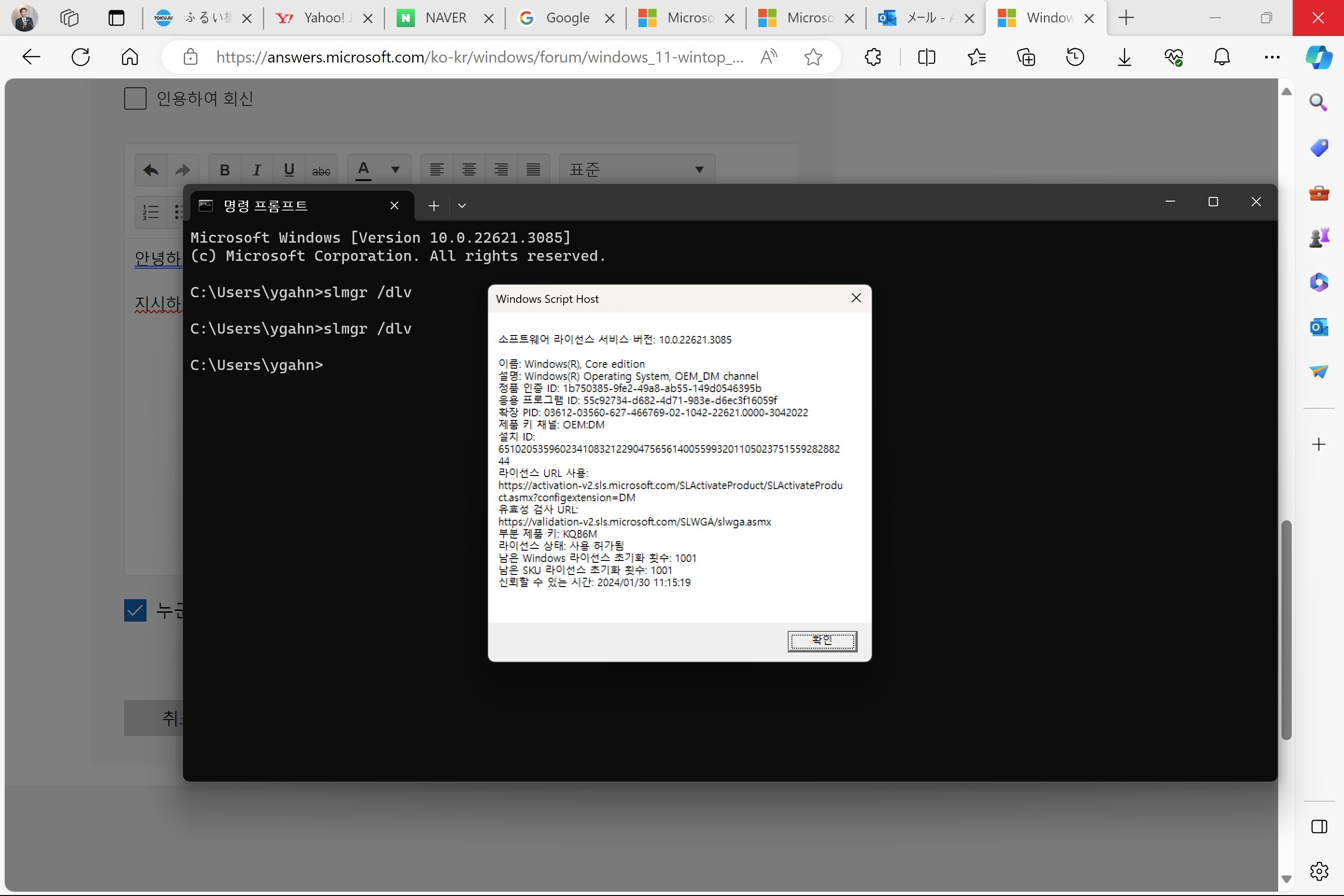
Task: Open the Shopping tag sidebar icon
Action: tap(1318, 147)
